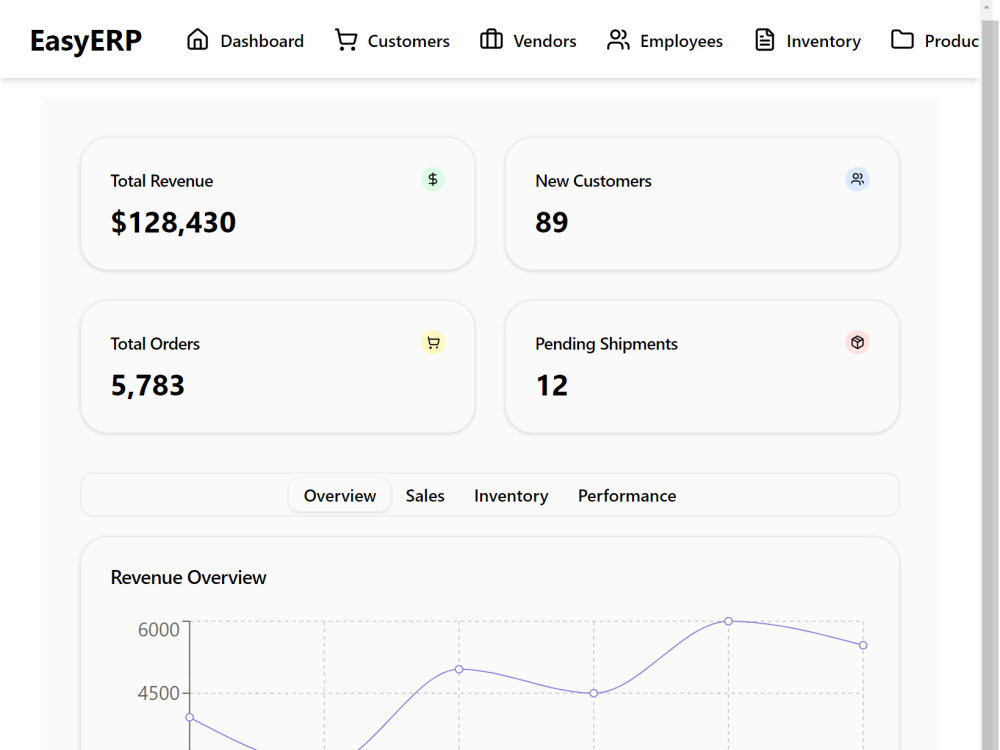Screen dimensions: 1000x750
Task: Click the Dashboard home icon
Action: coord(198,40)
